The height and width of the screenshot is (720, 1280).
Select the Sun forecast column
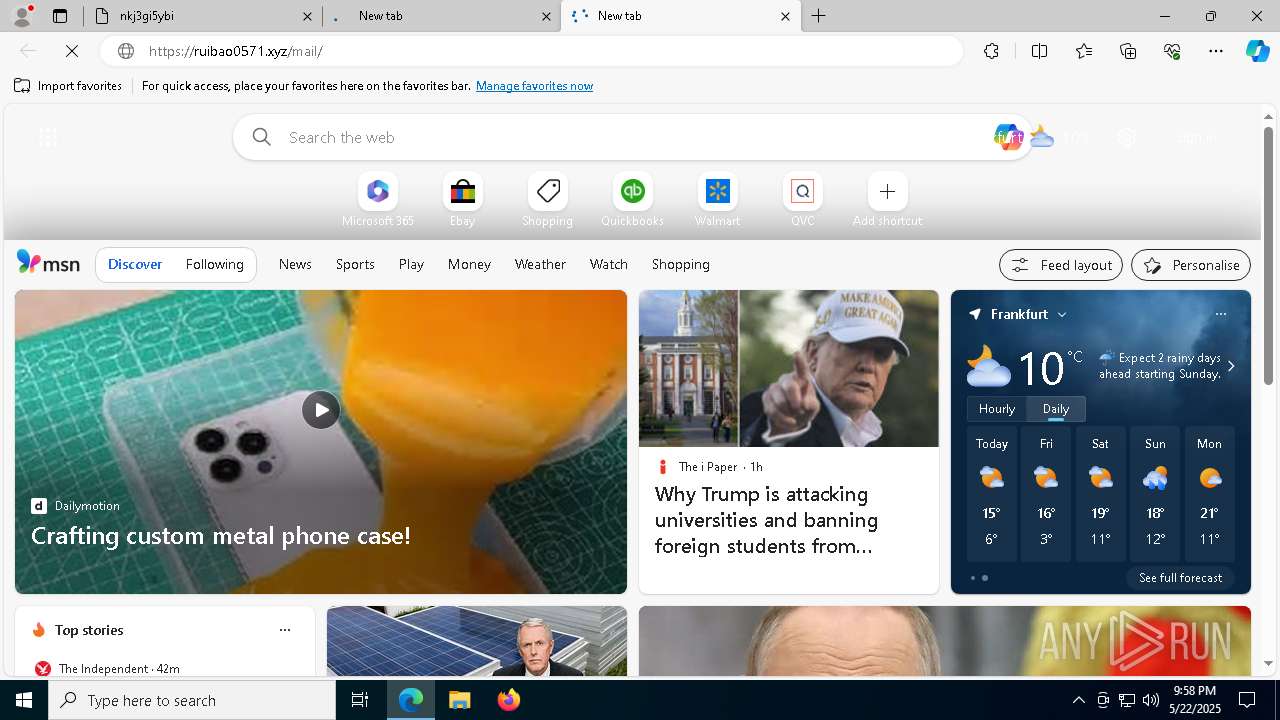click(x=1155, y=494)
